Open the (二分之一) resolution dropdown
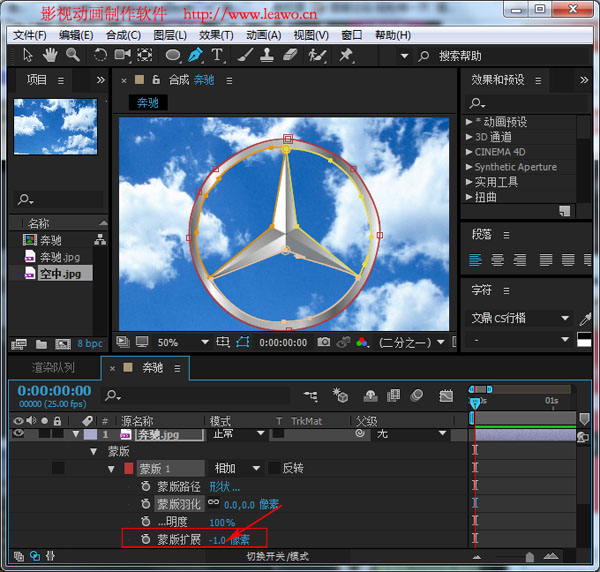The width and height of the screenshot is (600, 572). 412,342
